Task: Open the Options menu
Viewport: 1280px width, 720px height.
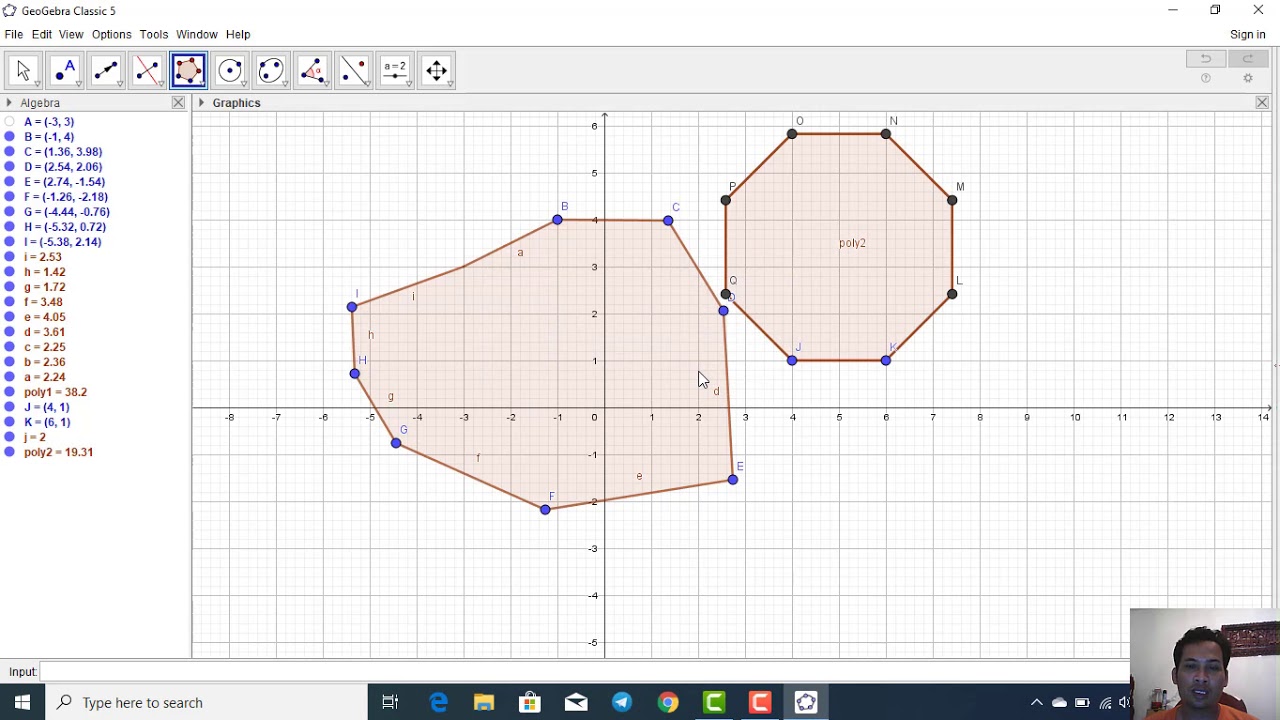Action: point(112,34)
